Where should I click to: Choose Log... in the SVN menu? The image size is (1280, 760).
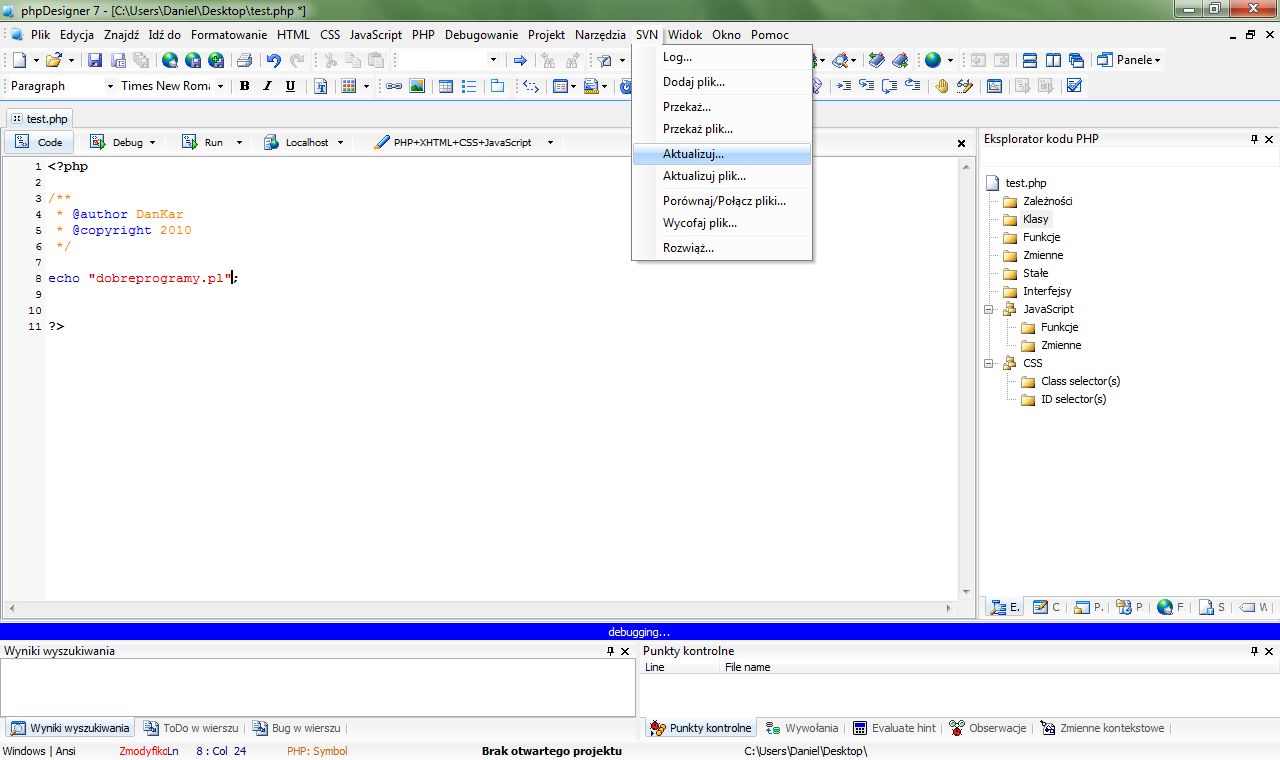pos(721,57)
